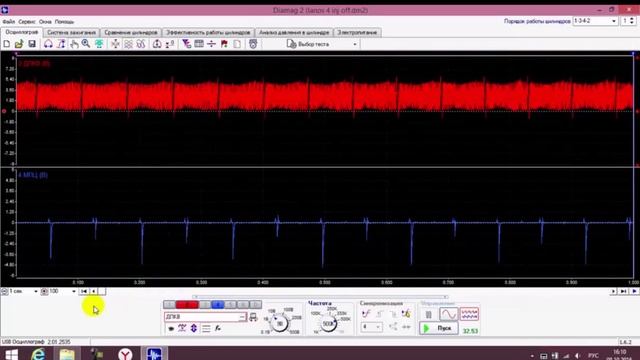The image size is (640, 360).
Task: Click the blue vertical double-arrow channel icon
Action: coord(194,328)
